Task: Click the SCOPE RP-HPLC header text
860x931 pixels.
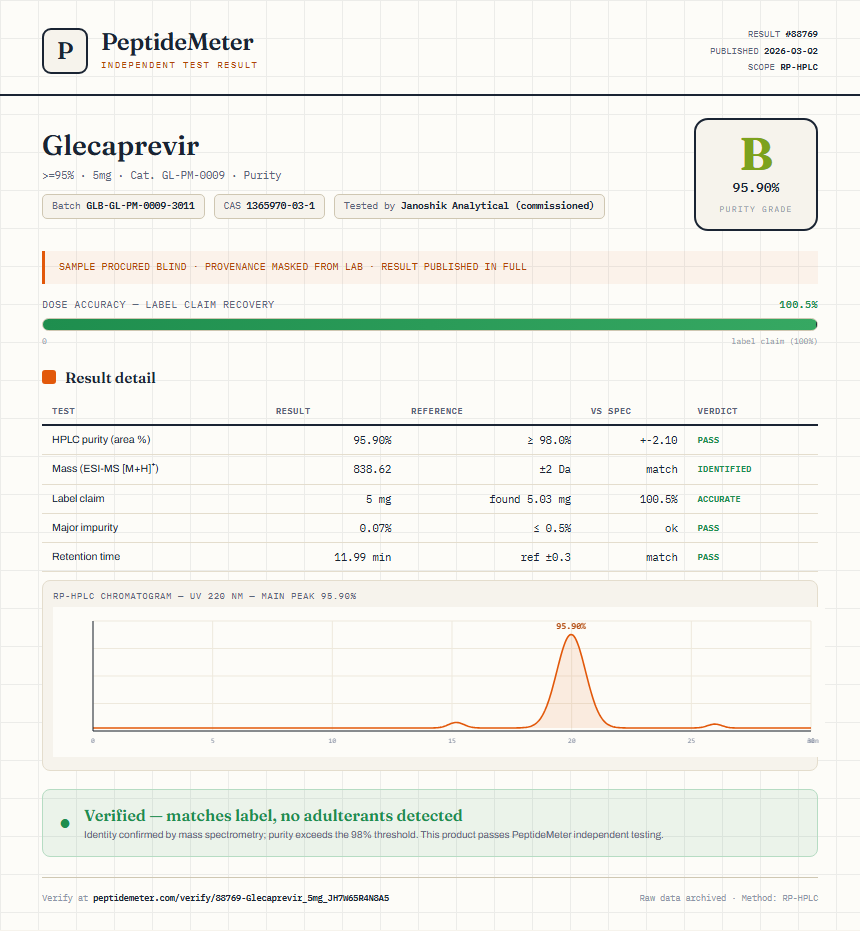Action: point(783,67)
